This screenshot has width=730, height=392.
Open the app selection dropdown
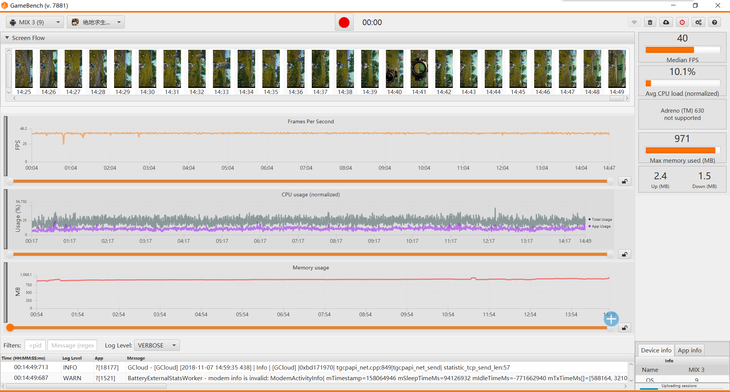coord(96,22)
